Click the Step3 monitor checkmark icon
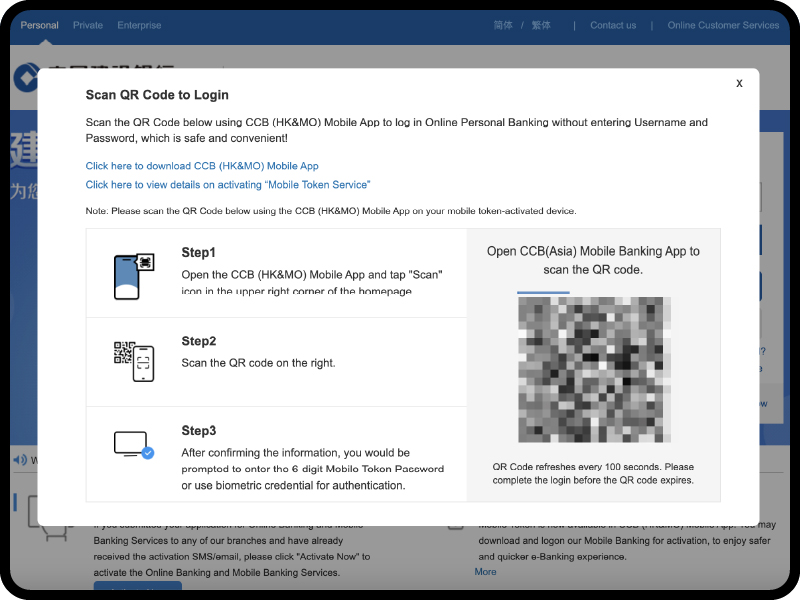Image resolution: width=800 pixels, height=600 pixels. click(134, 444)
